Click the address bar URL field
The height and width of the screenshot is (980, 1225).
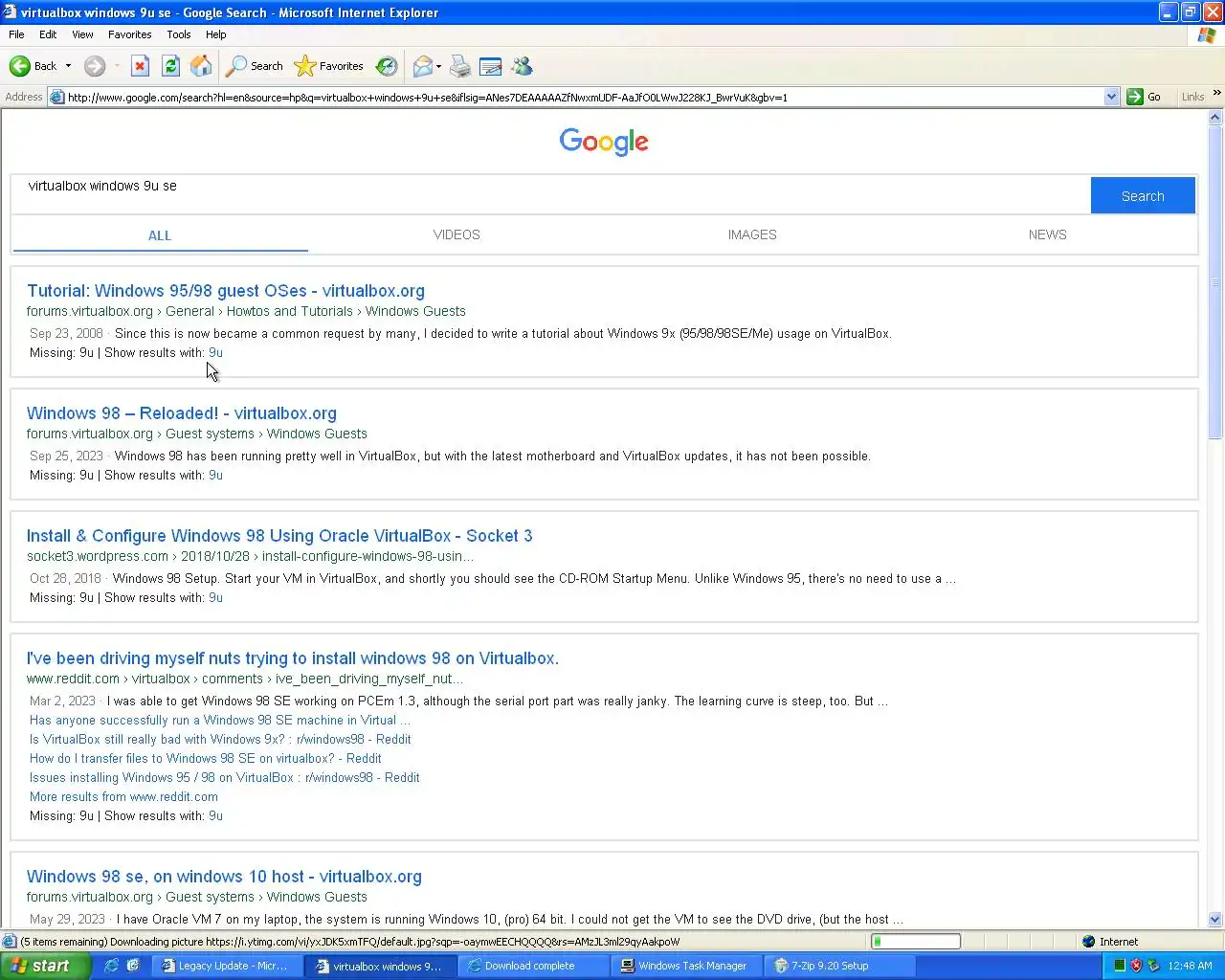click(x=584, y=97)
